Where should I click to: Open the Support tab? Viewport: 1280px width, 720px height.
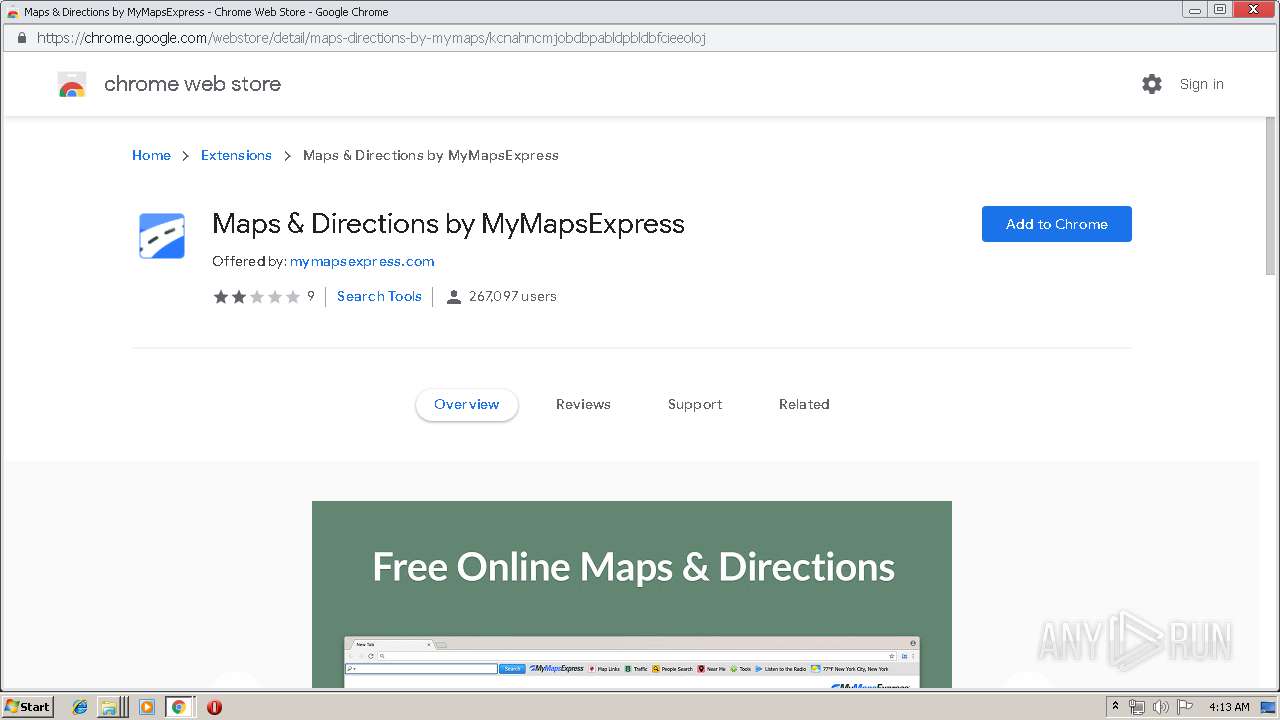(x=695, y=405)
